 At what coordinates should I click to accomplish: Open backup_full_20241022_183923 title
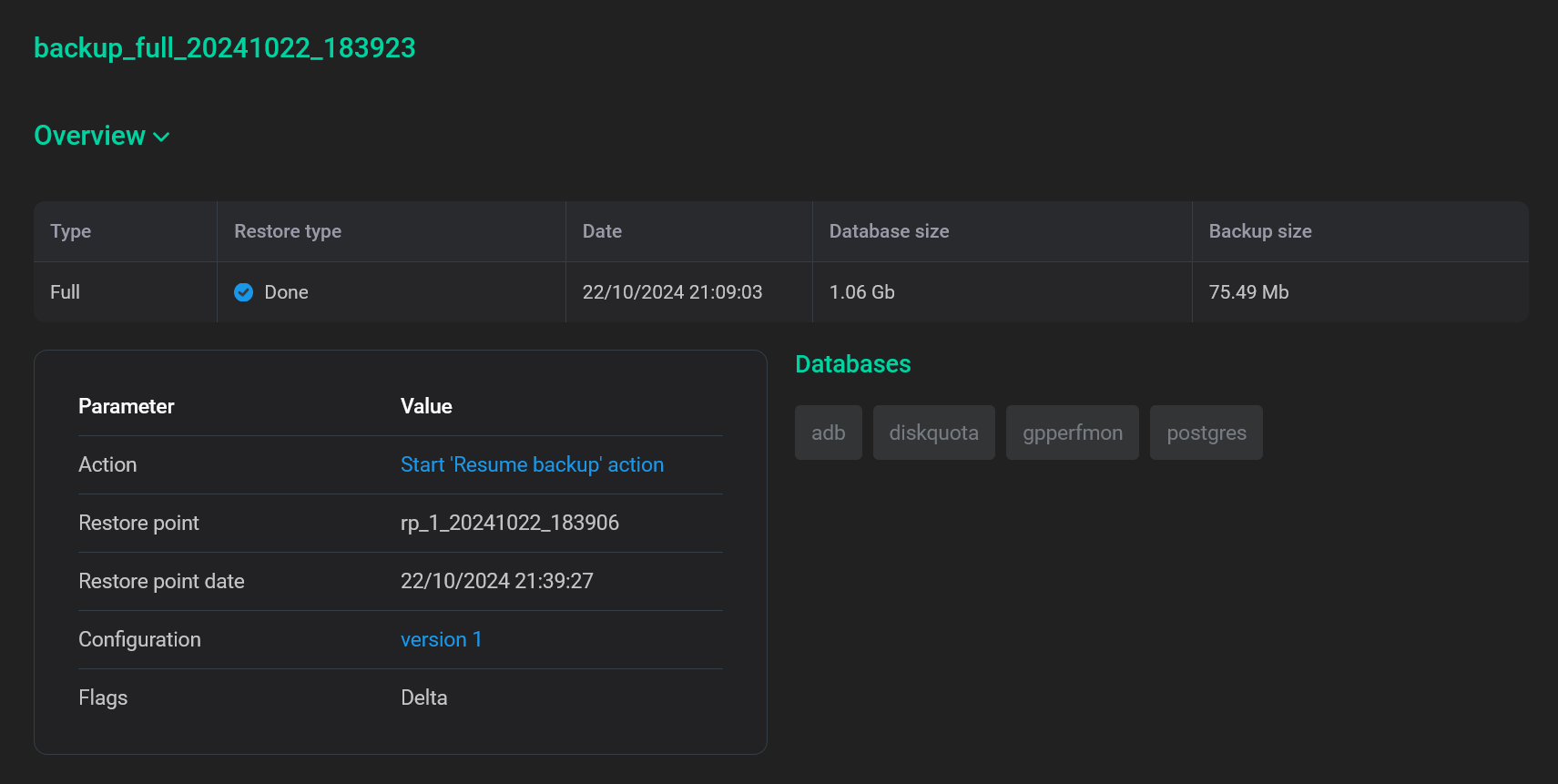point(224,47)
